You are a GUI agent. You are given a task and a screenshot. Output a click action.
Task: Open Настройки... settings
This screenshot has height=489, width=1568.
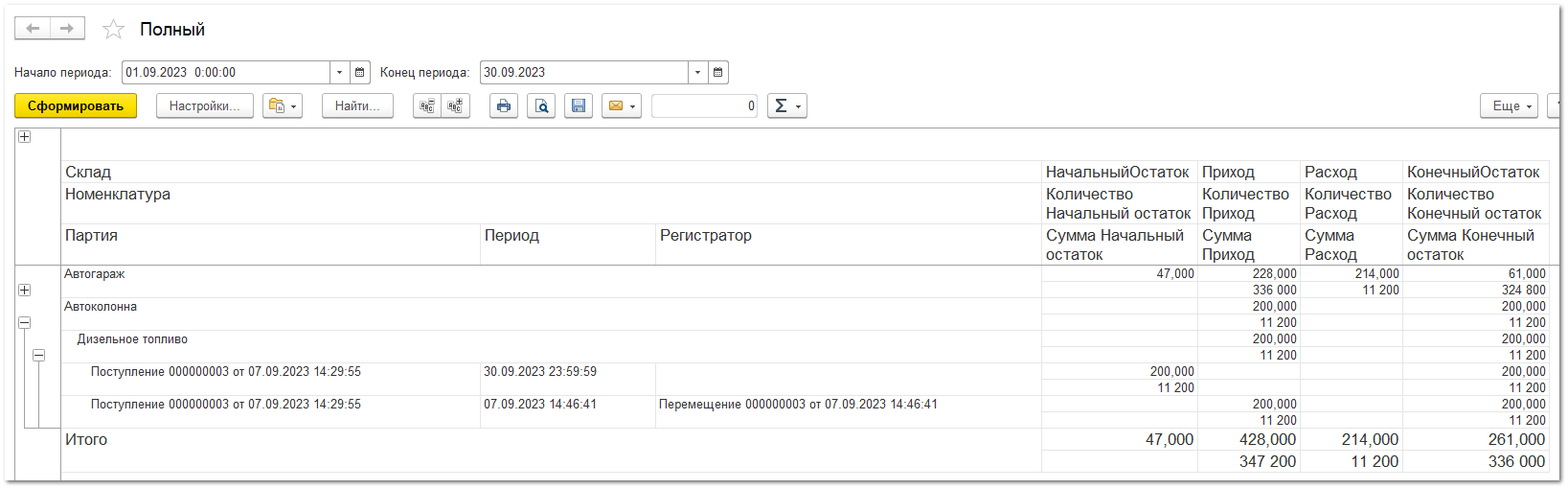[205, 106]
